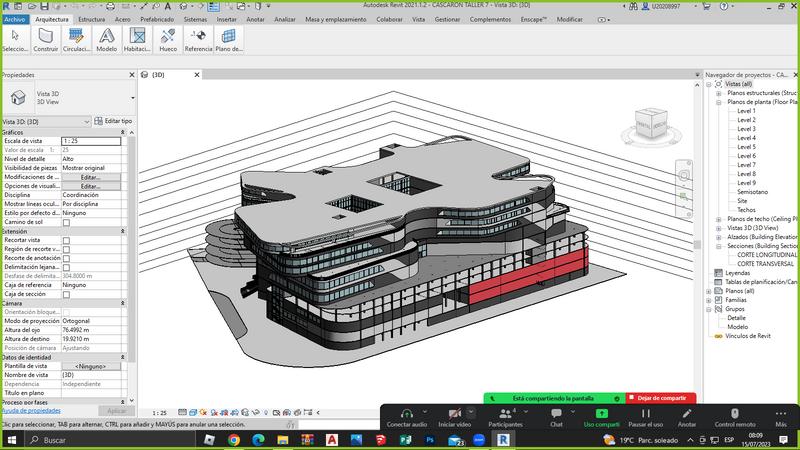This screenshot has height=450, width=800.
Task: Check the Caja de sección option
Action: point(67,294)
